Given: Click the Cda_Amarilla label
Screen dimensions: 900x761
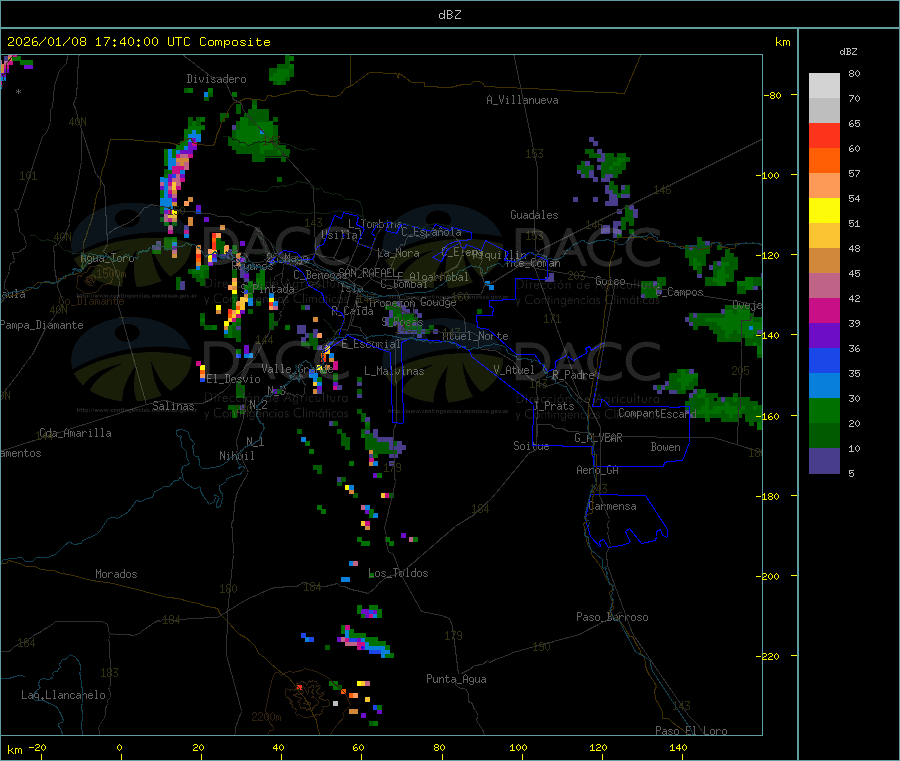Looking at the screenshot, I should (75, 433).
